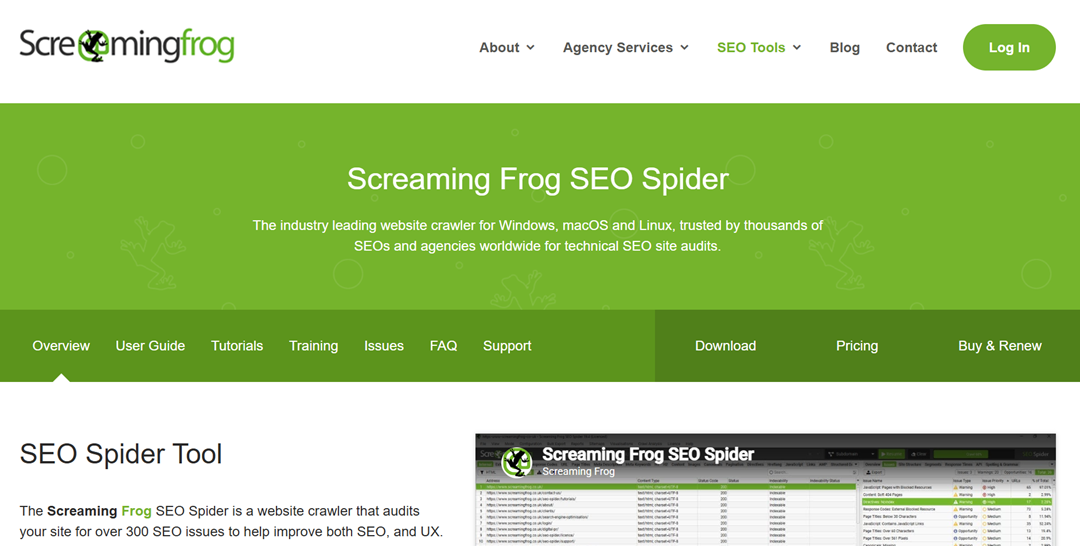The width and height of the screenshot is (1080, 546).
Task: Click the Download link
Action: click(x=725, y=346)
